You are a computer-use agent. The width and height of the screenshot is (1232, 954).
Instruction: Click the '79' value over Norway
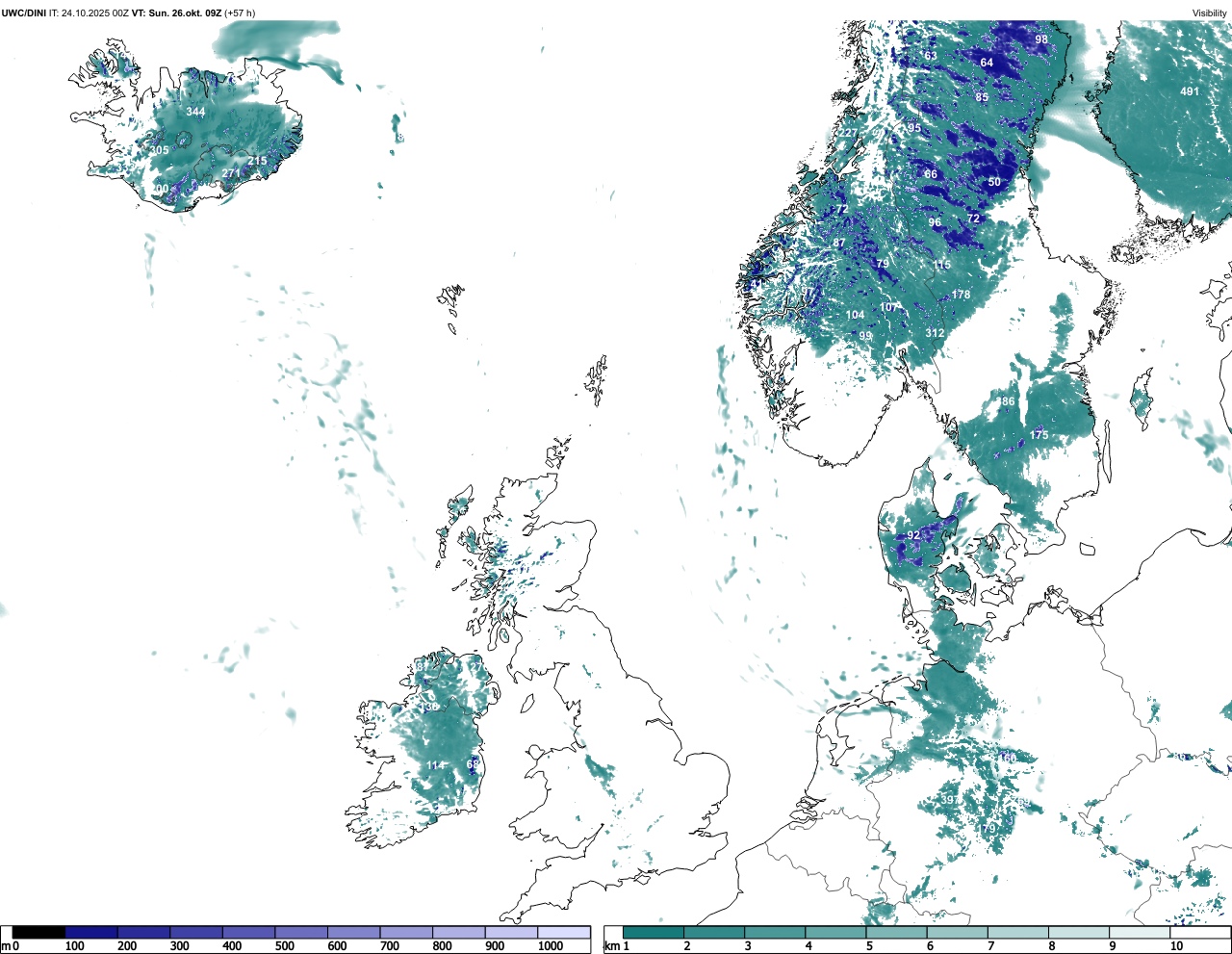click(x=882, y=264)
